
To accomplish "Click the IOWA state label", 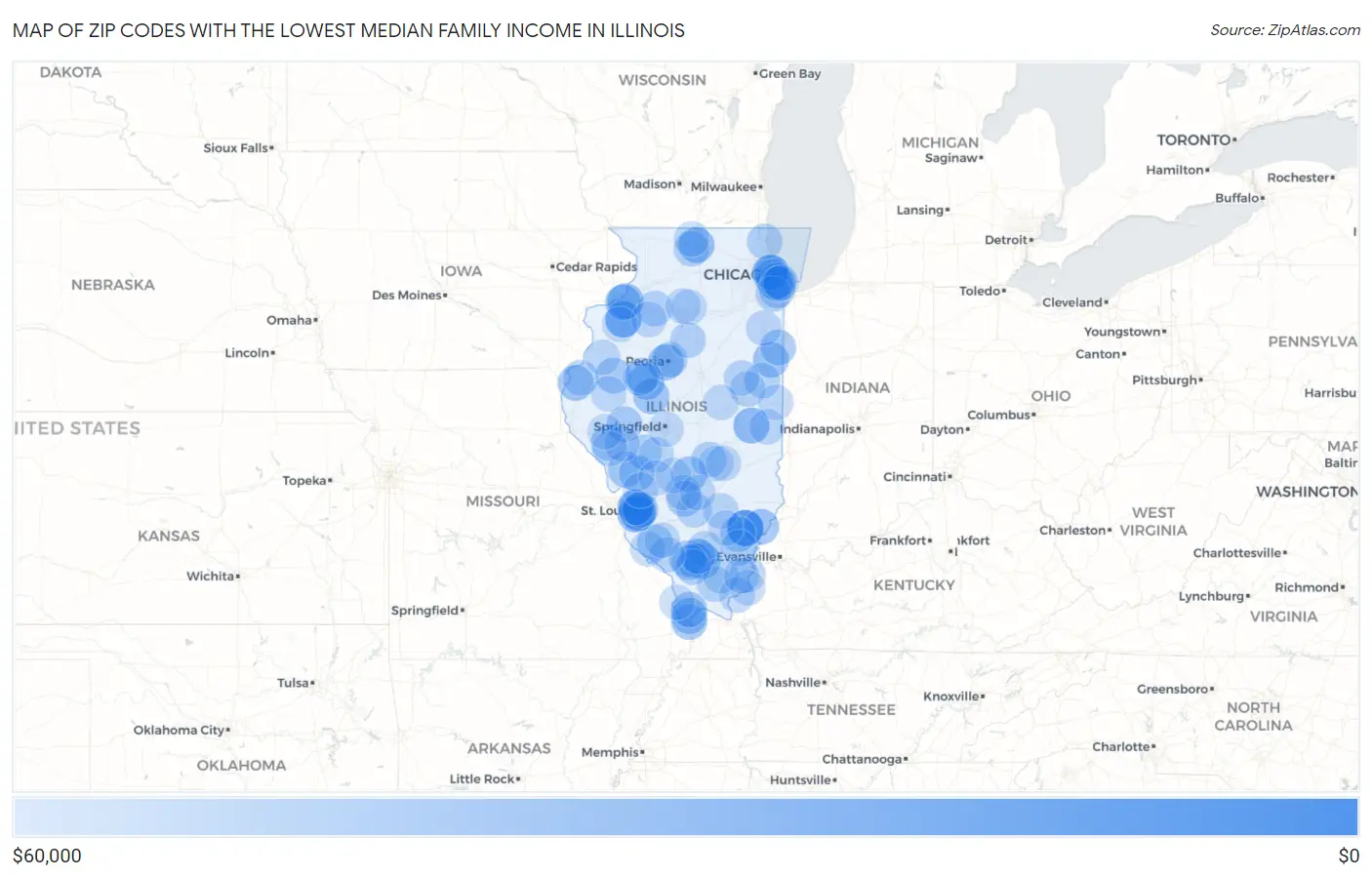I will [x=461, y=271].
